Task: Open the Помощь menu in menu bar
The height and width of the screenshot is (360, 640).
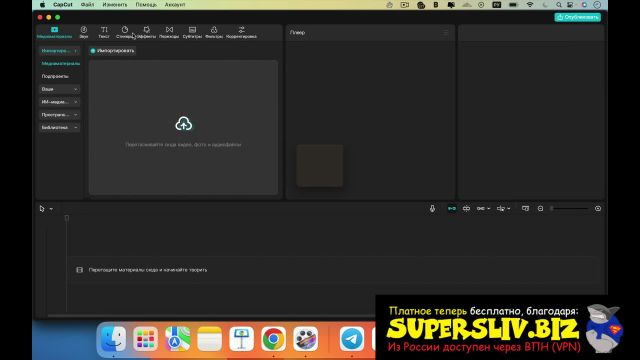Action: click(x=146, y=5)
